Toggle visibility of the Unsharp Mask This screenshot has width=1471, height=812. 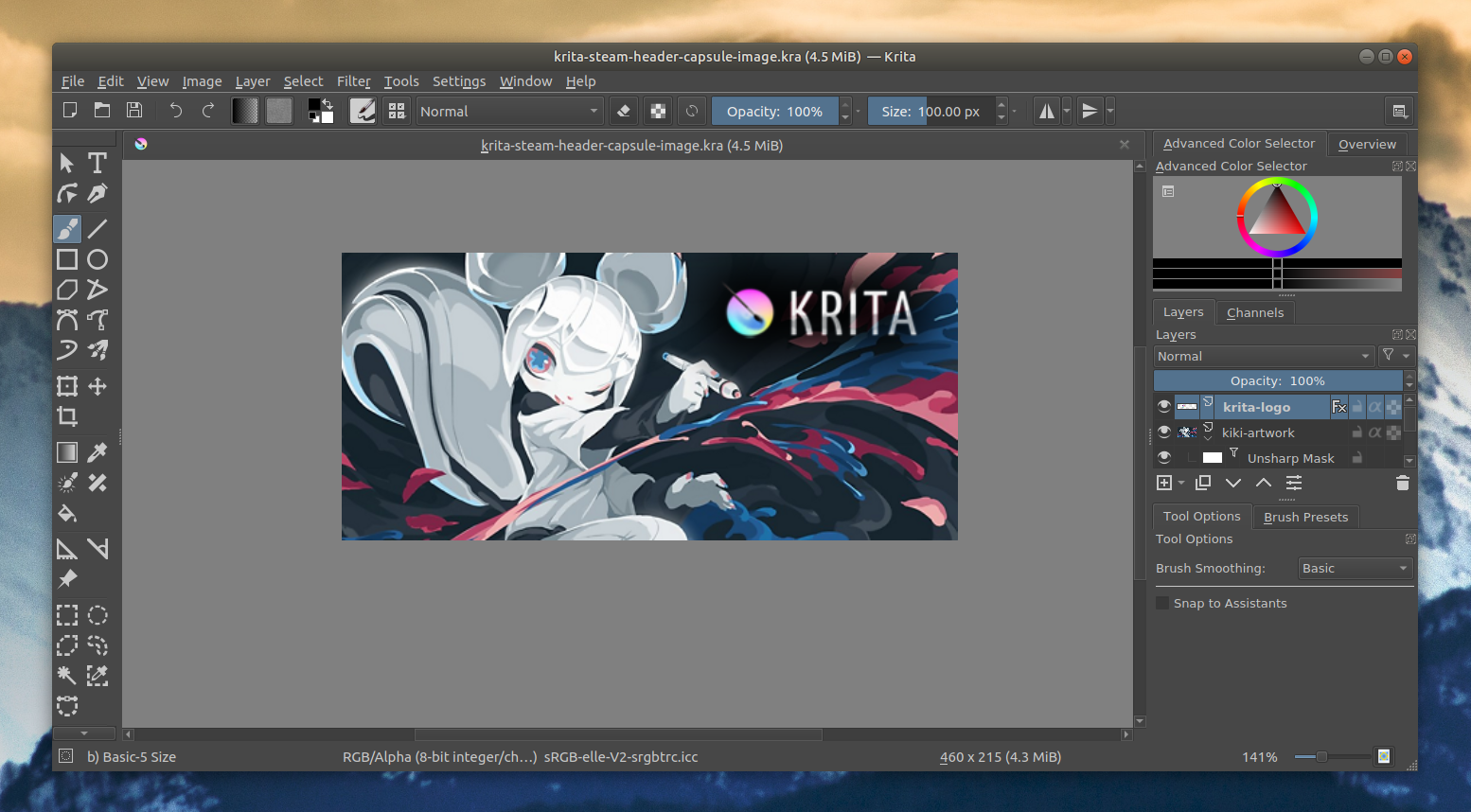(x=1163, y=457)
